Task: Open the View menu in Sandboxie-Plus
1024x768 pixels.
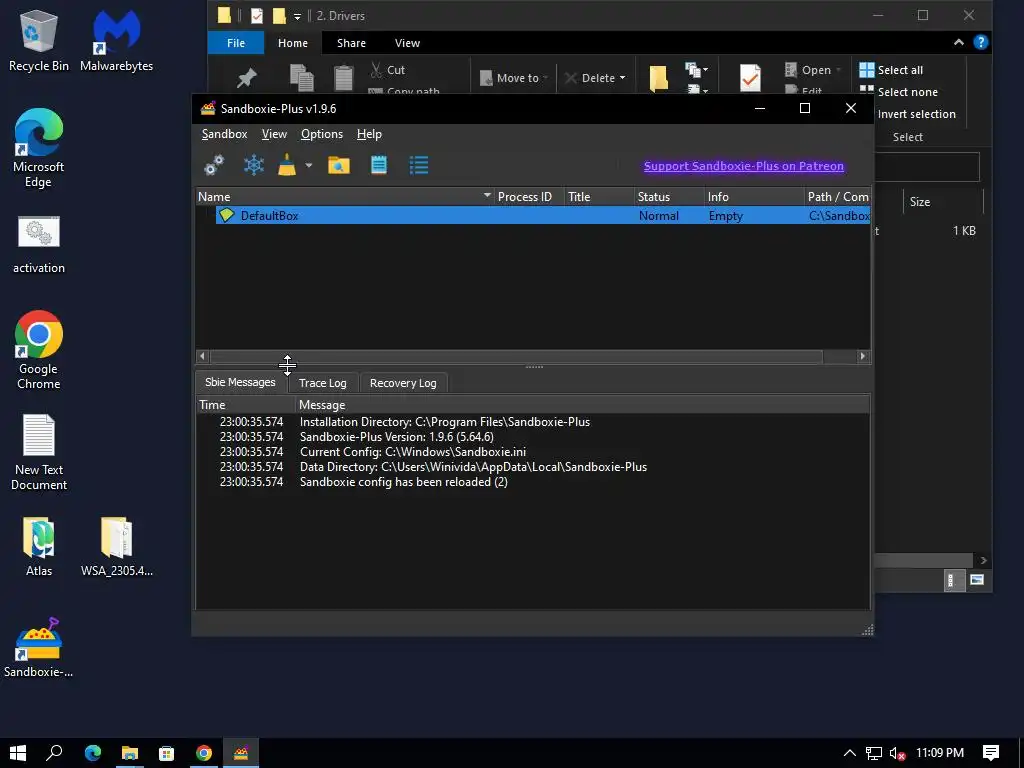Action: coord(274,134)
